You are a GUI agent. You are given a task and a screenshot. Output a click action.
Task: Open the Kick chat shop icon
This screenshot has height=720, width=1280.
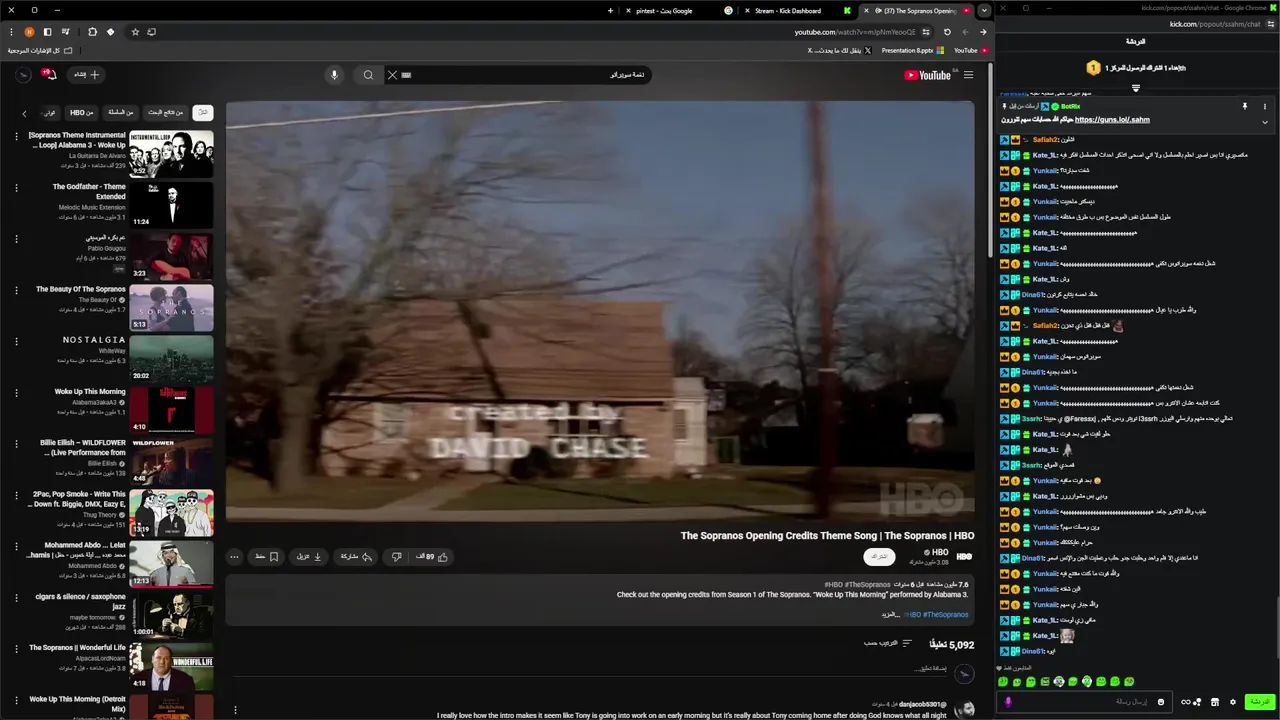[1214, 702]
